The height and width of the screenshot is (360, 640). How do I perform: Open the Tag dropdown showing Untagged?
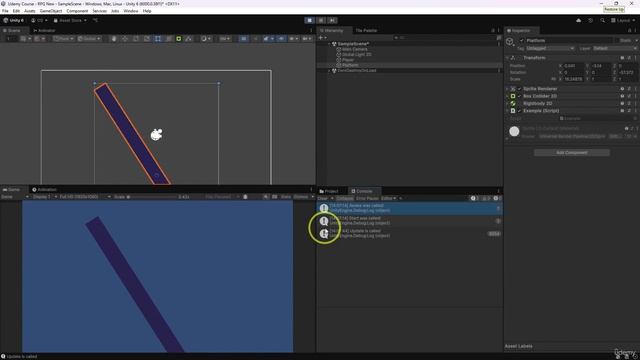[x=550, y=48]
